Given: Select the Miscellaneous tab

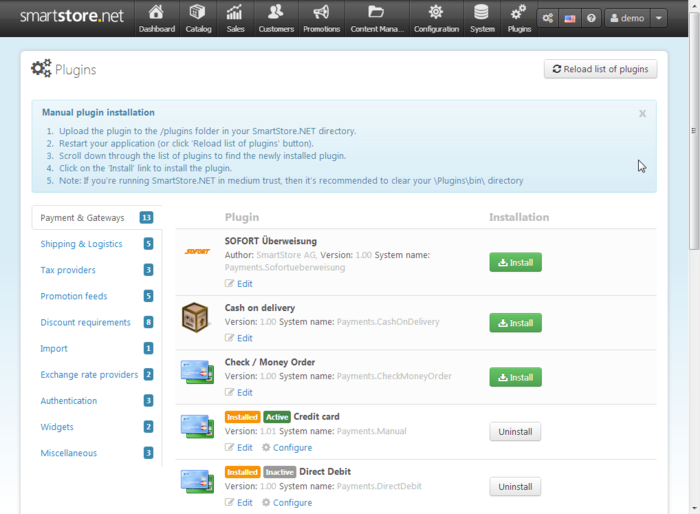Looking at the screenshot, I should click(x=96, y=453).
